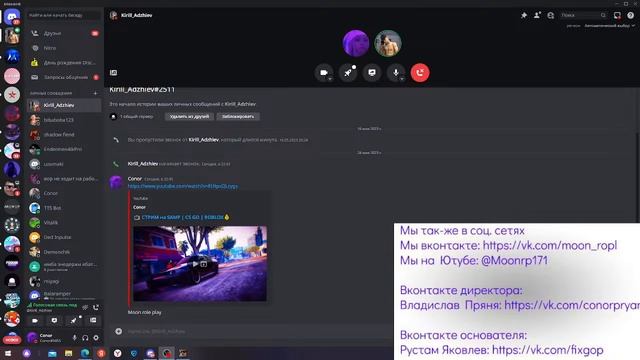Open the Mail app on taskbar

pyautogui.click(x=52, y=353)
